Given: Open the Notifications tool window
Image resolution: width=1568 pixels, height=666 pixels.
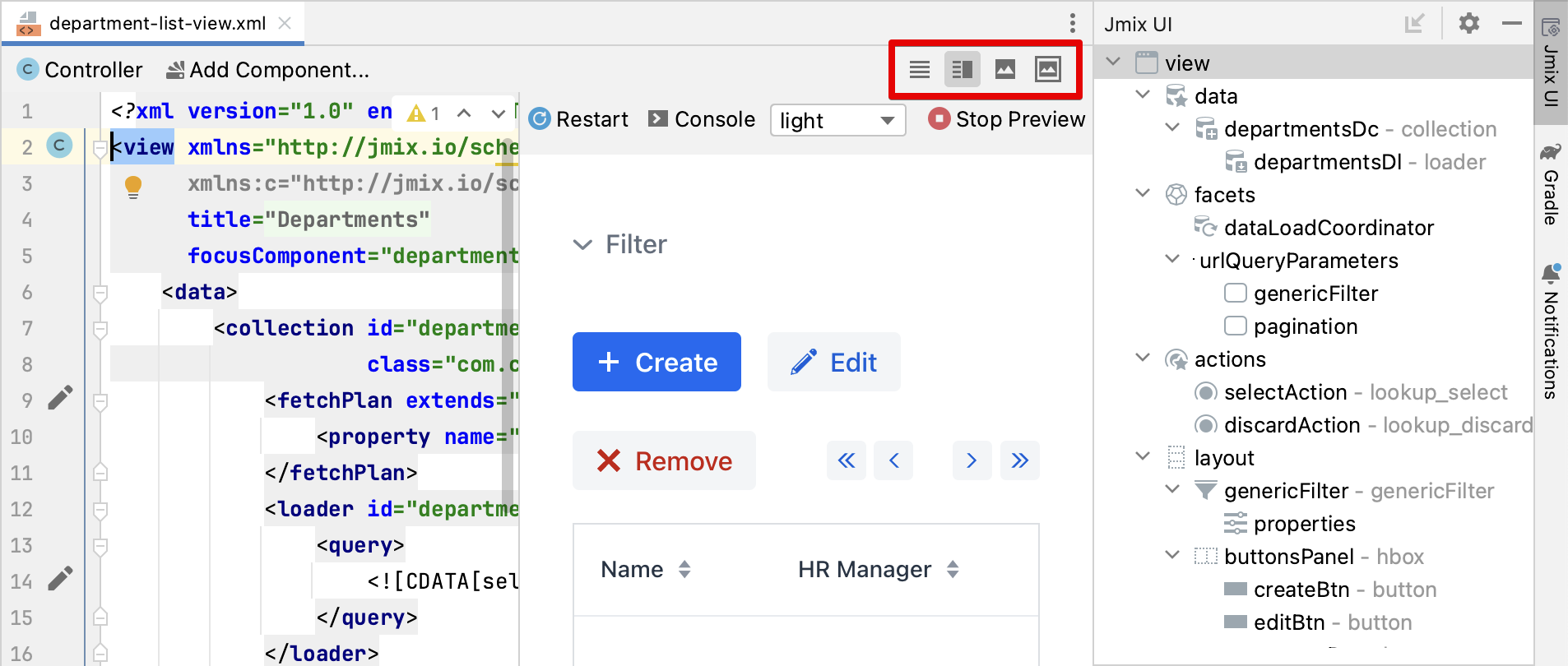Looking at the screenshot, I should tap(1551, 331).
